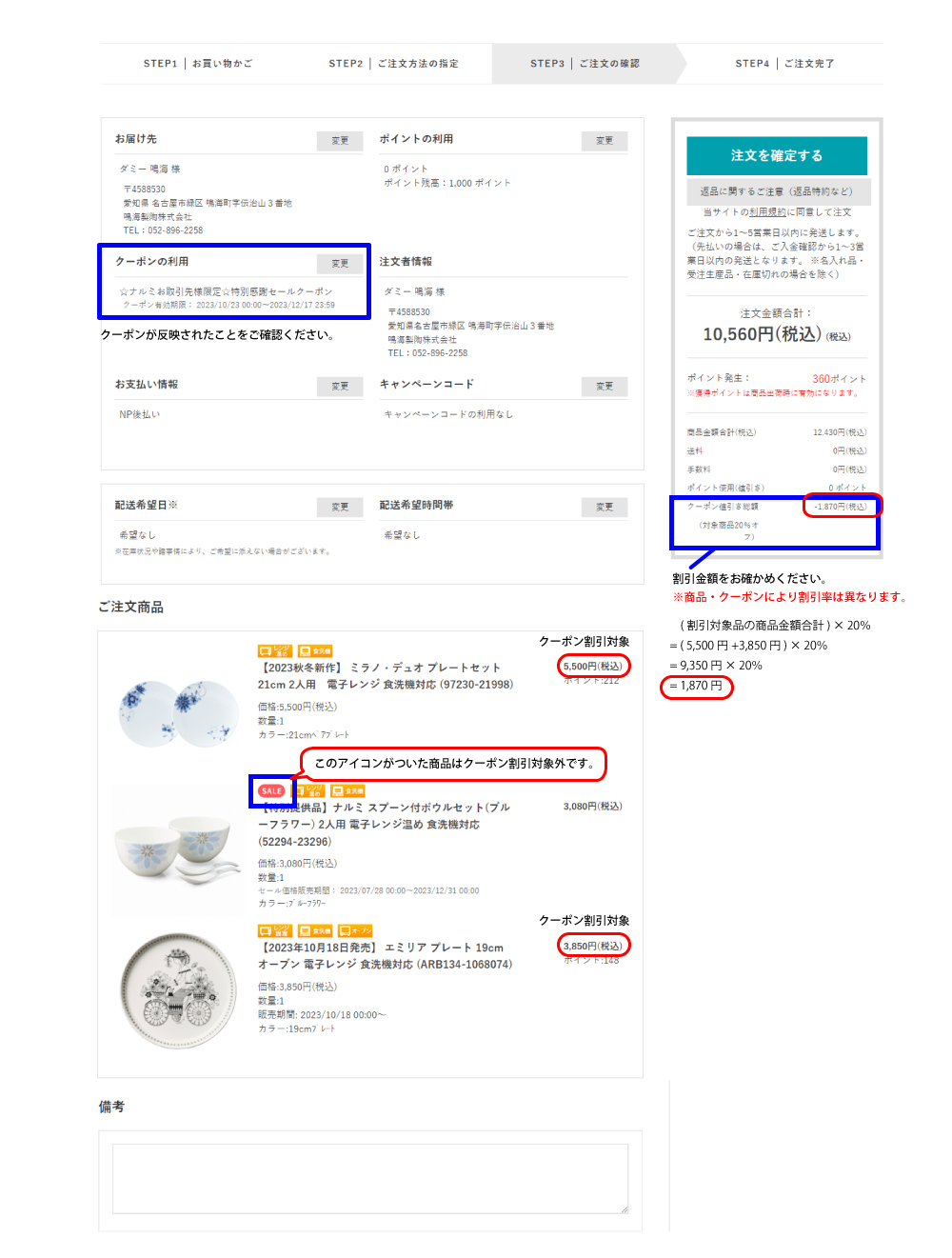Image resolution: width=952 pixels, height=1258 pixels.
Task: Click レンジ icon on Milano Duo plate set
Action: point(275,651)
